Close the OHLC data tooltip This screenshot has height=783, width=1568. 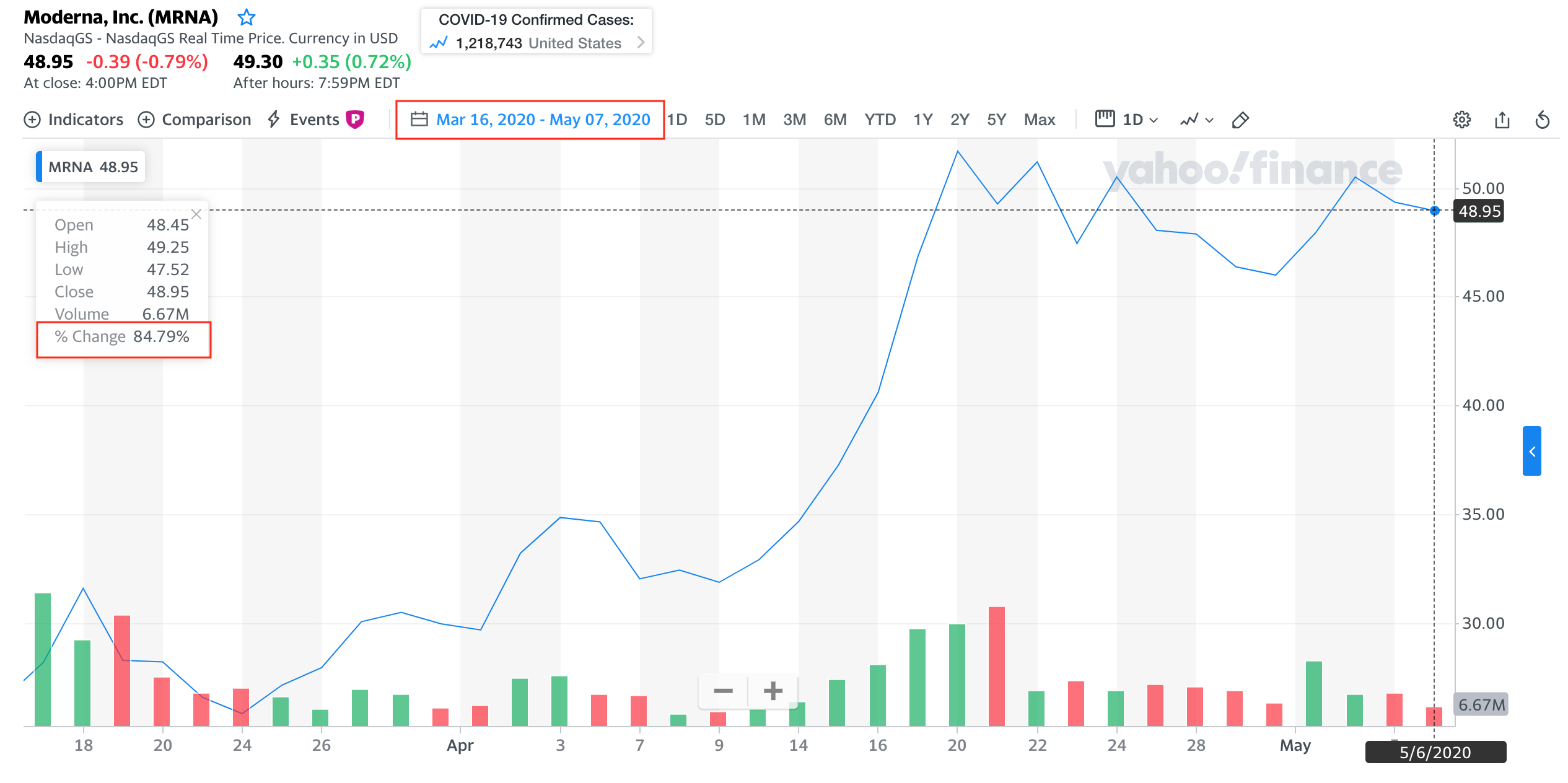(x=196, y=214)
